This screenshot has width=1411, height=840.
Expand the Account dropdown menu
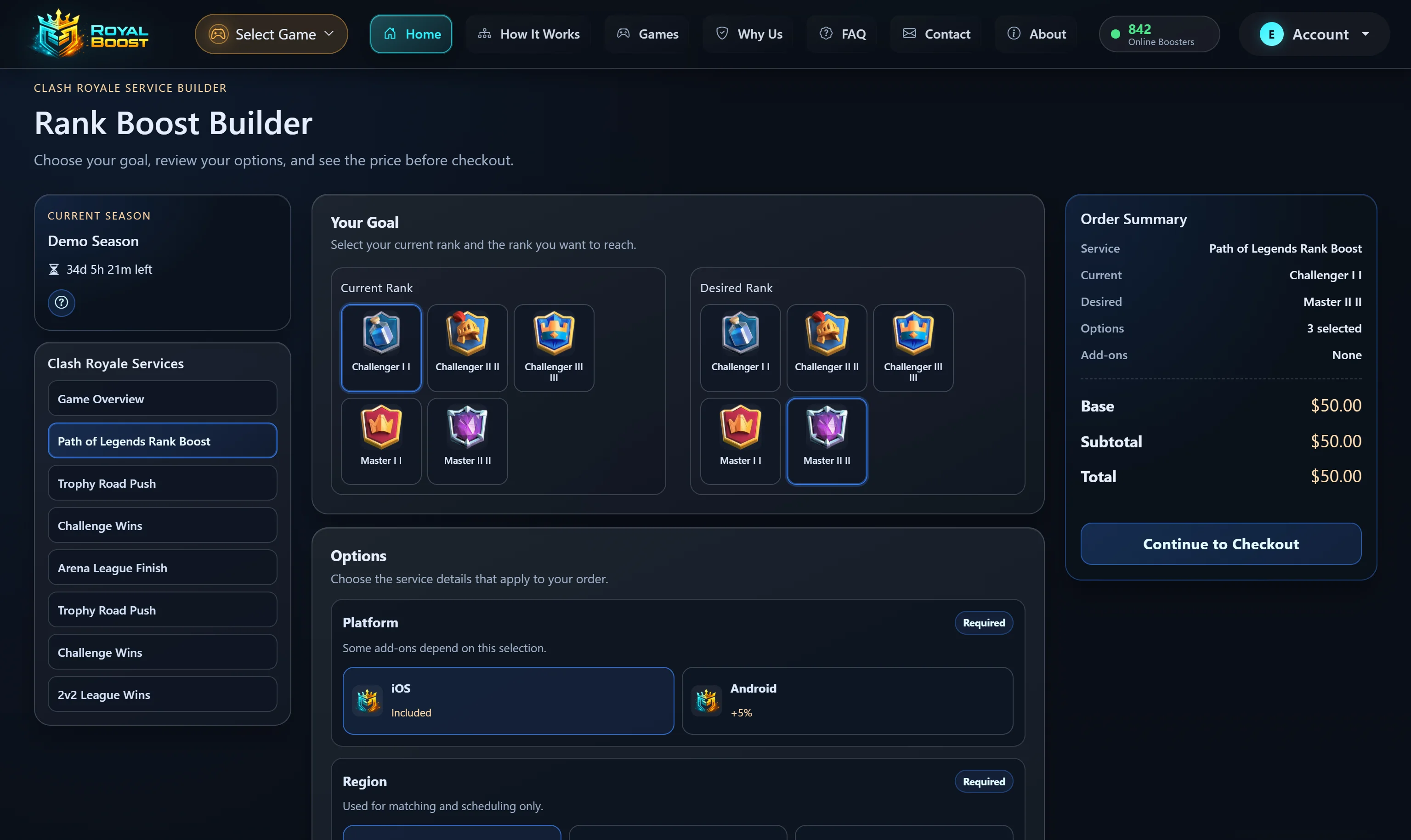(x=1314, y=34)
